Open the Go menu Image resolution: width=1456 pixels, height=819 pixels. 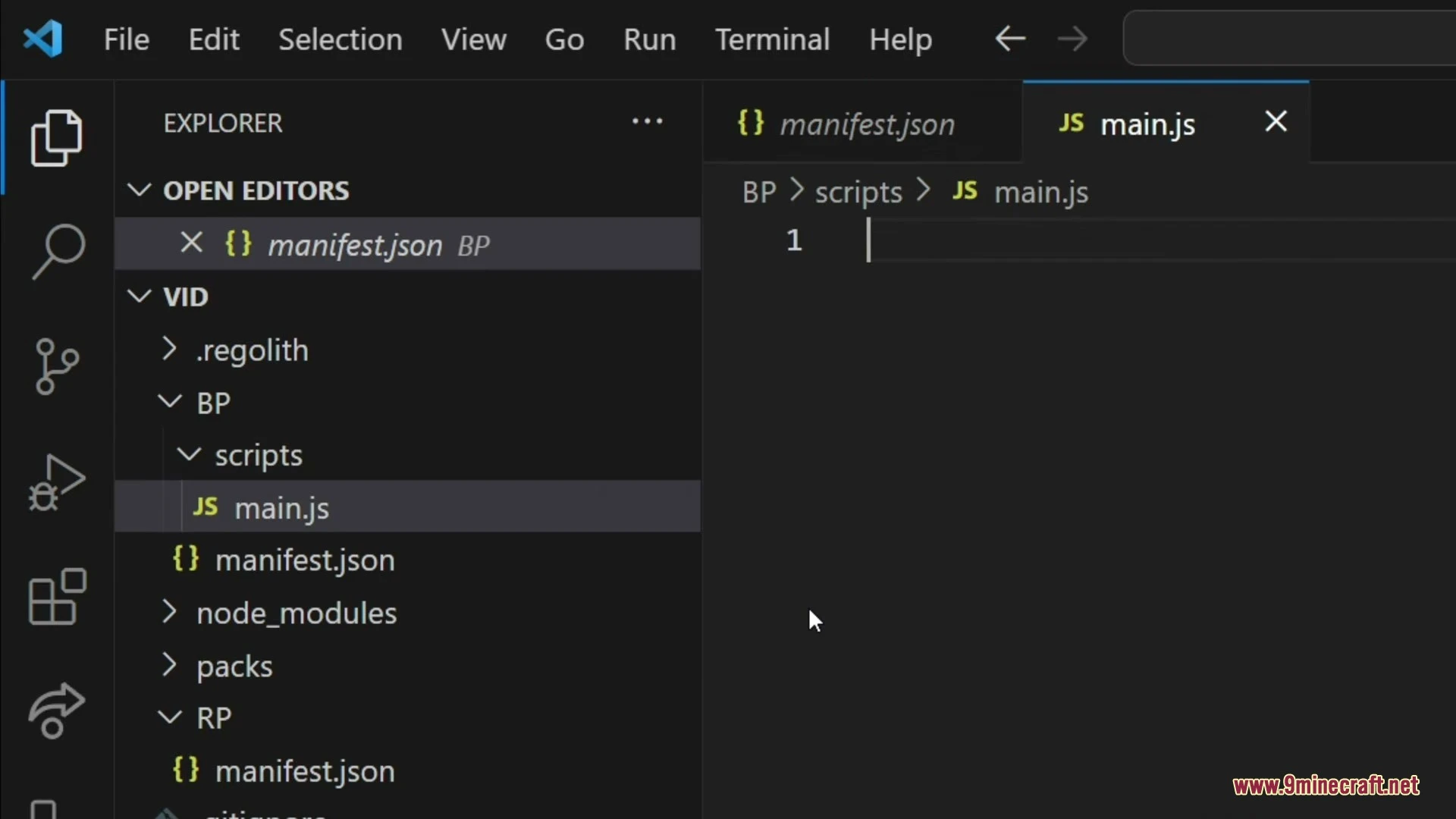pos(564,39)
